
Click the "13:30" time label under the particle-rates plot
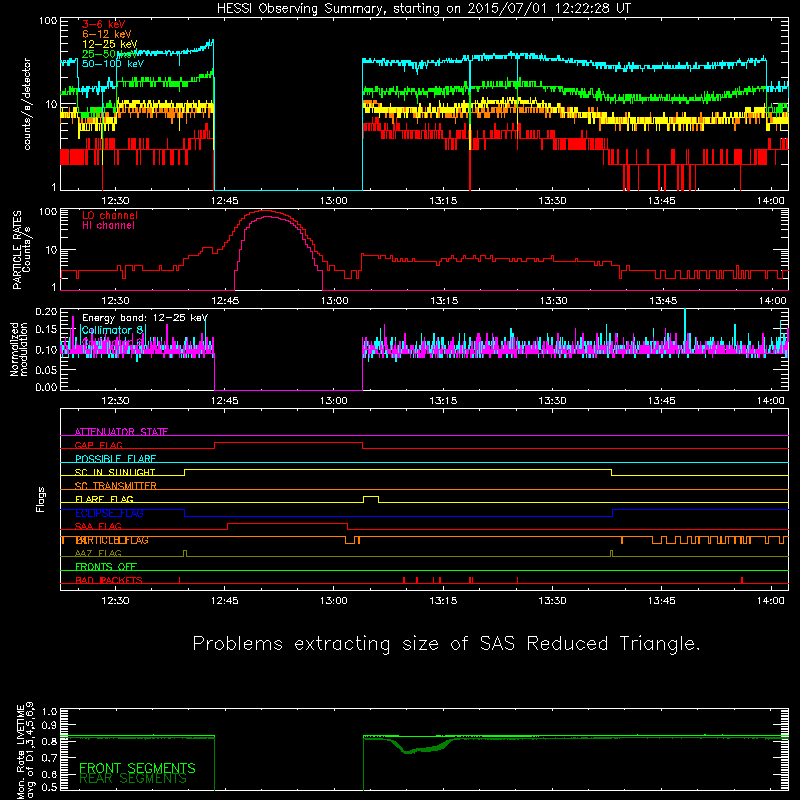pyautogui.click(x=553, y=301)
